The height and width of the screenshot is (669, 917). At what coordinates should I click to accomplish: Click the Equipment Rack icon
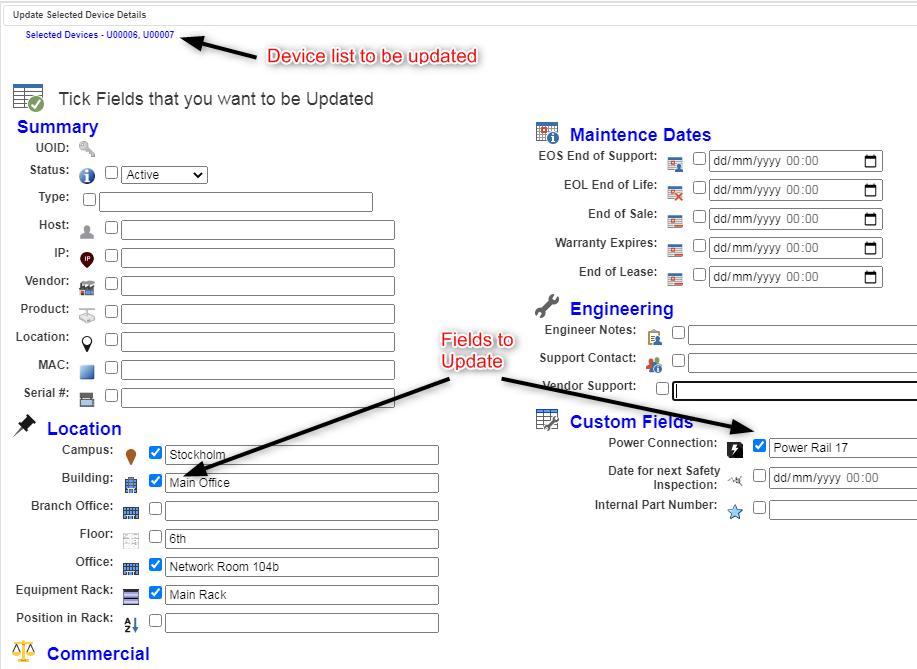point(131,596)
